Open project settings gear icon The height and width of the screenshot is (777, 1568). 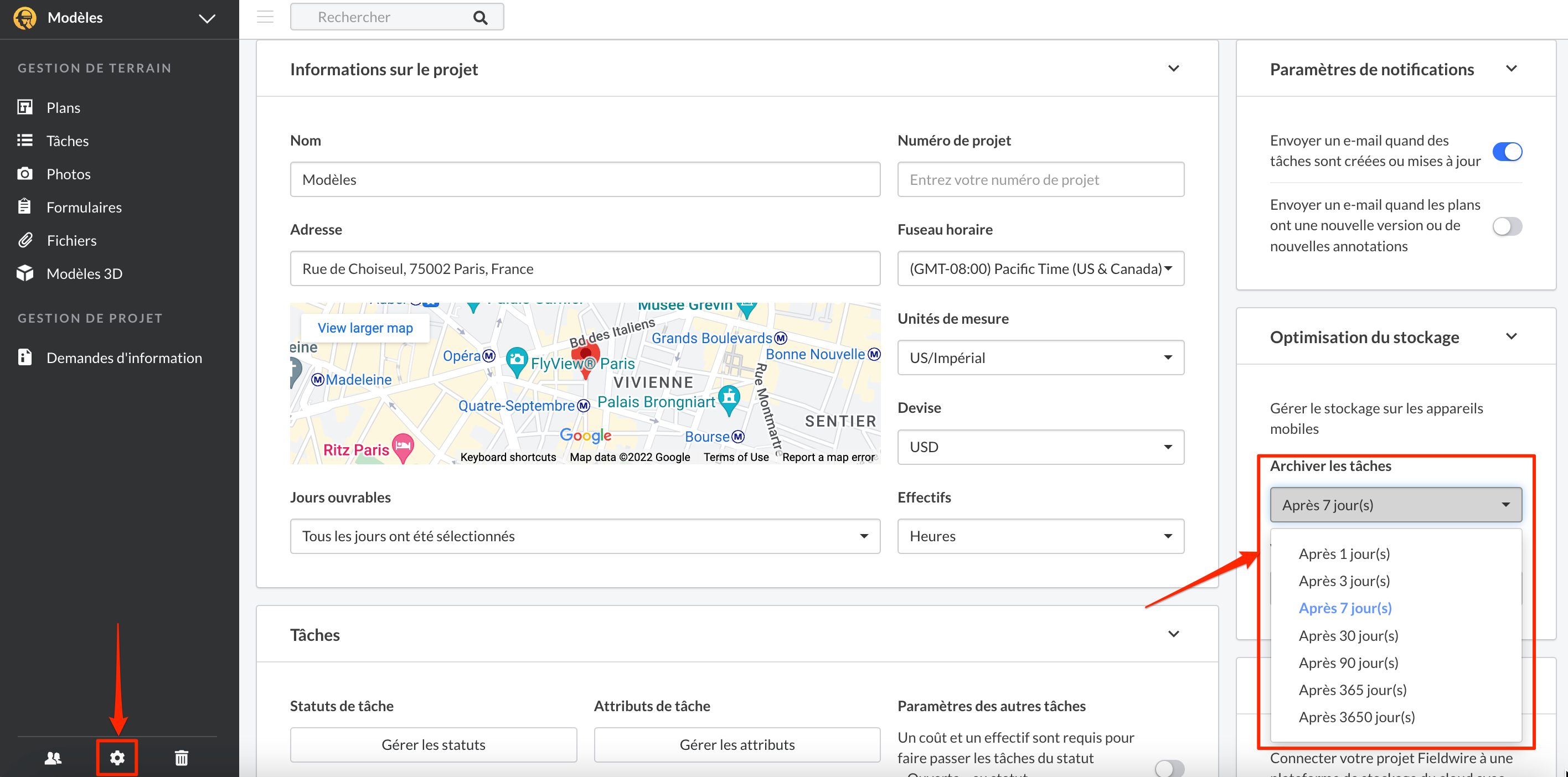(117, 757)
